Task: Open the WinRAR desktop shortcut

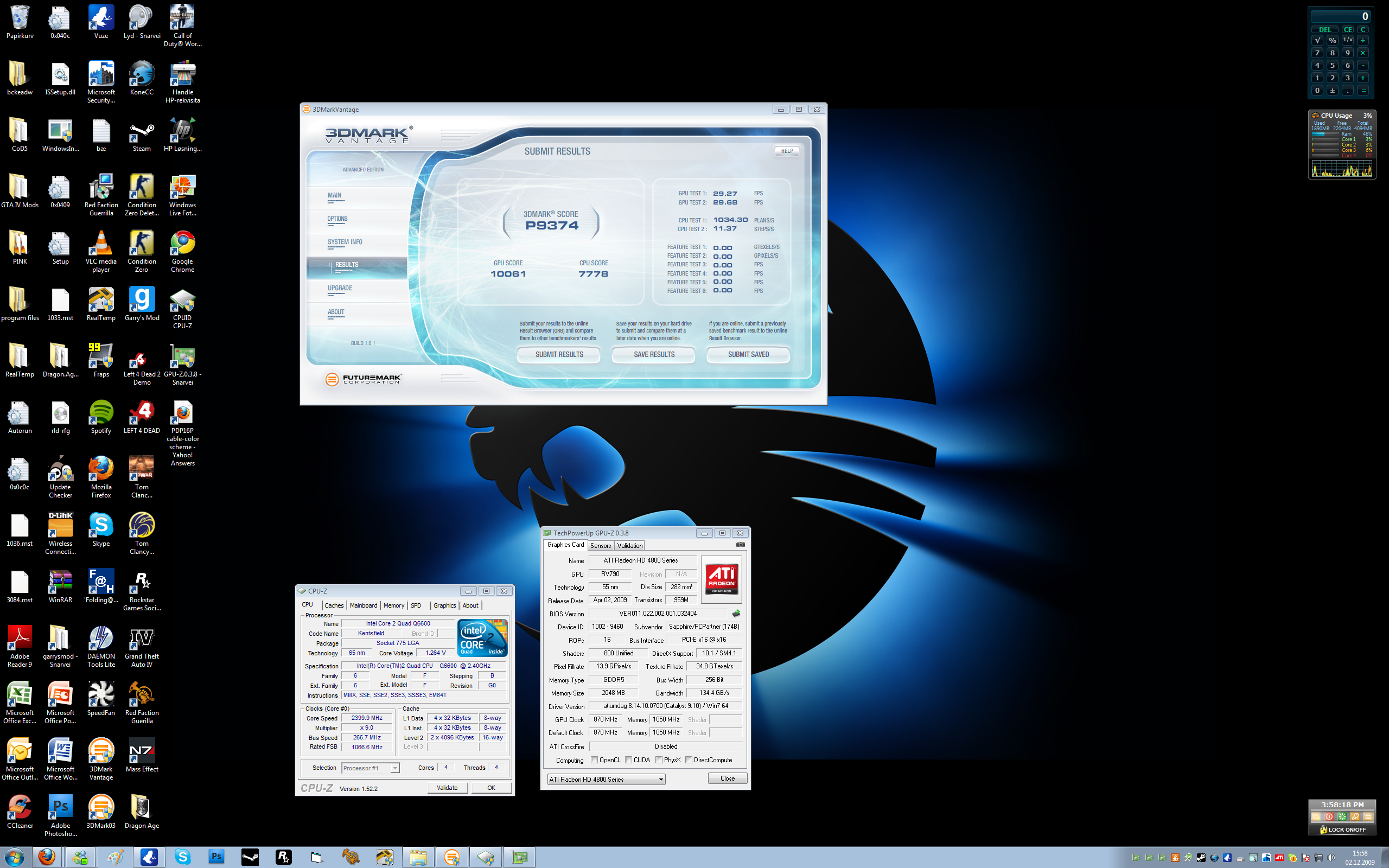Action: [60, 586]
